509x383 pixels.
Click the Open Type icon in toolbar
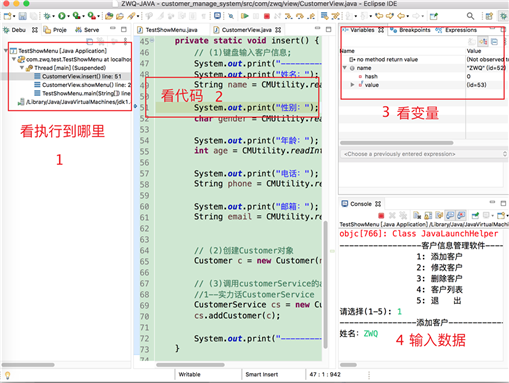tap(109, 16)
